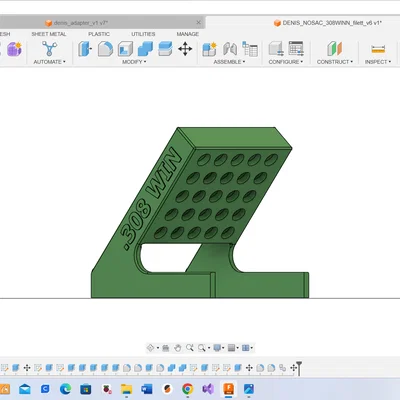Viewport: 400px width, 400px height.
Task: Expand the ASSEMBLE dropdown menu
Action: pyautogui.click(x=229, y=62)
